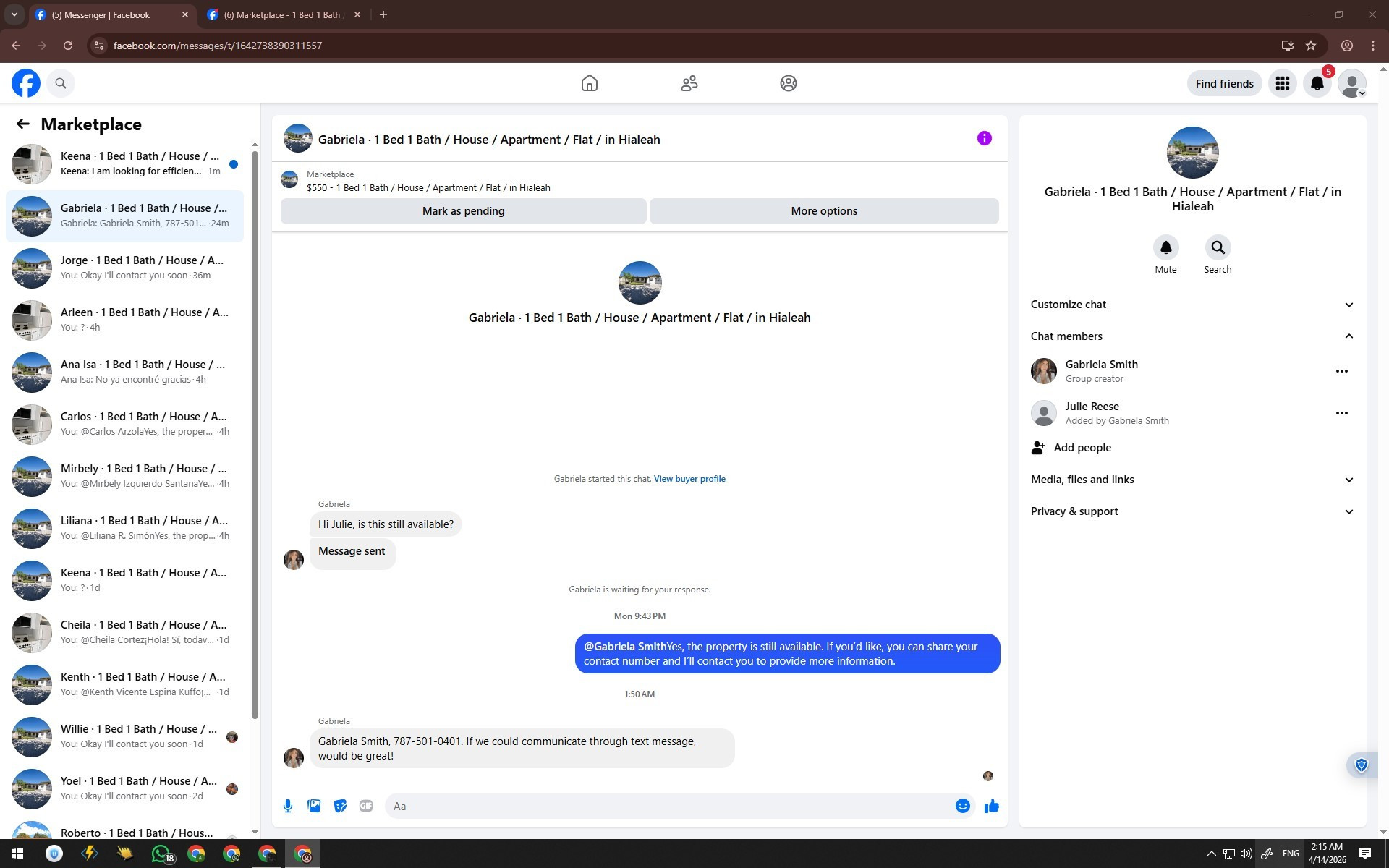
Task: Open the notifications bell
Action: click(x=1317, y=83)
